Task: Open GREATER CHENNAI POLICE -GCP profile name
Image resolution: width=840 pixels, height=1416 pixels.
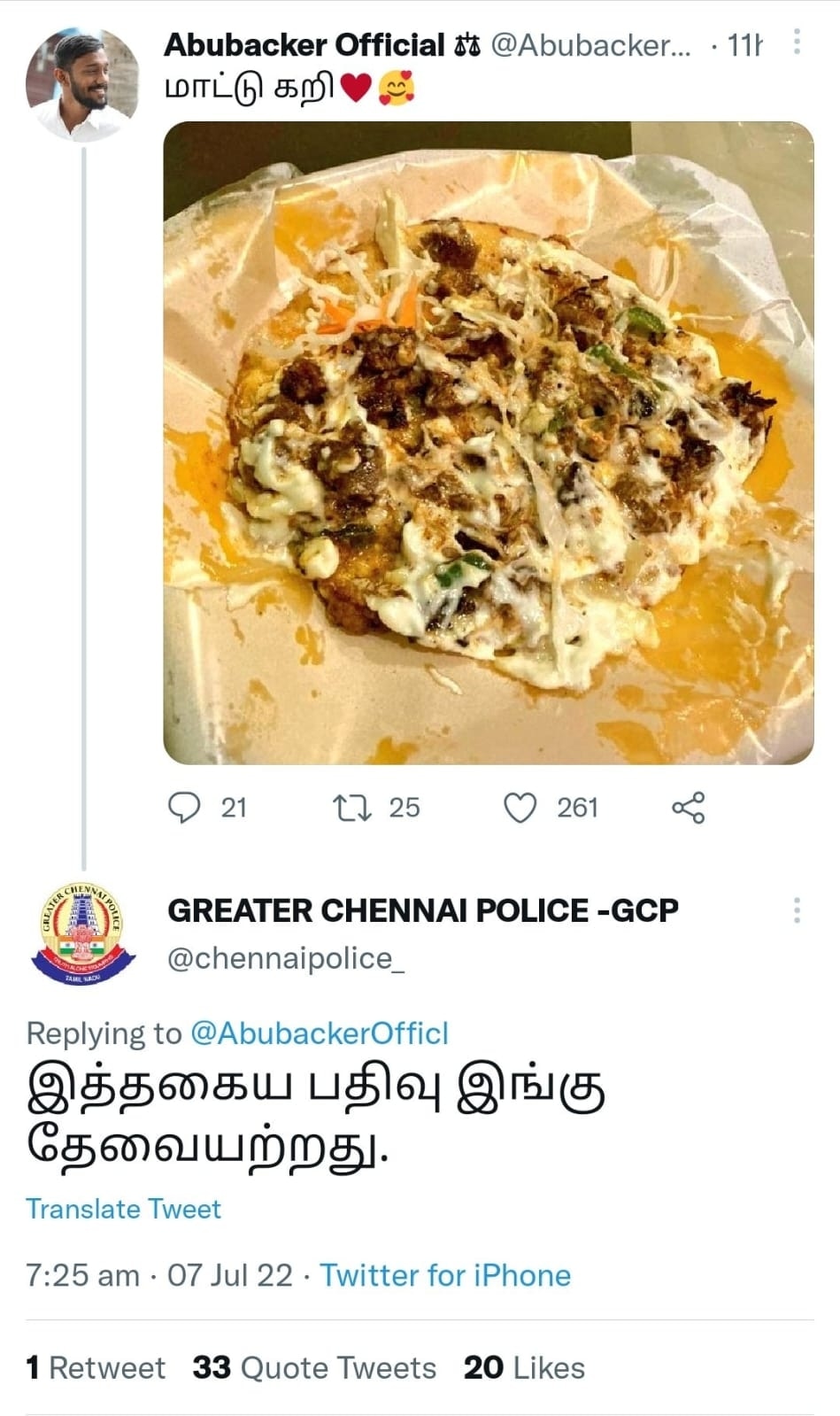Action: [423, 909]
